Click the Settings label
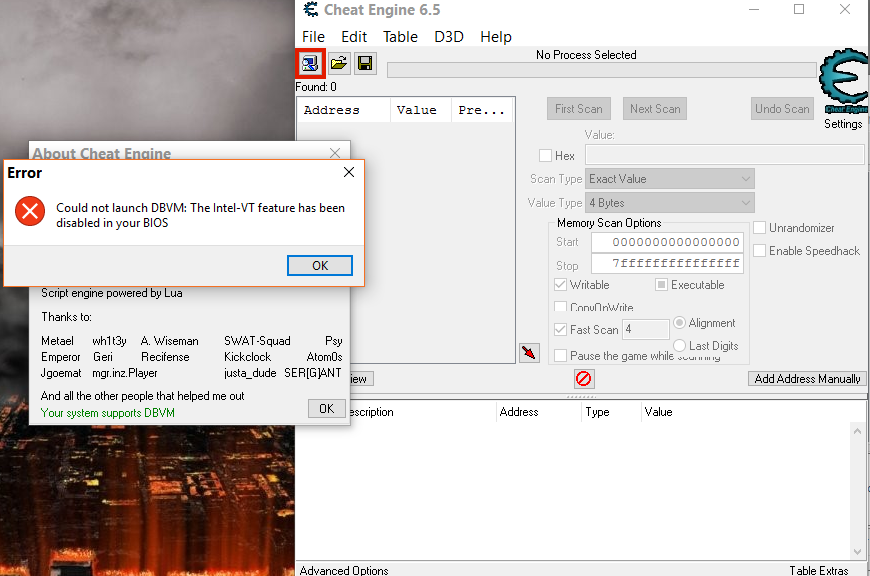870x576 pixels. point(843,124)
